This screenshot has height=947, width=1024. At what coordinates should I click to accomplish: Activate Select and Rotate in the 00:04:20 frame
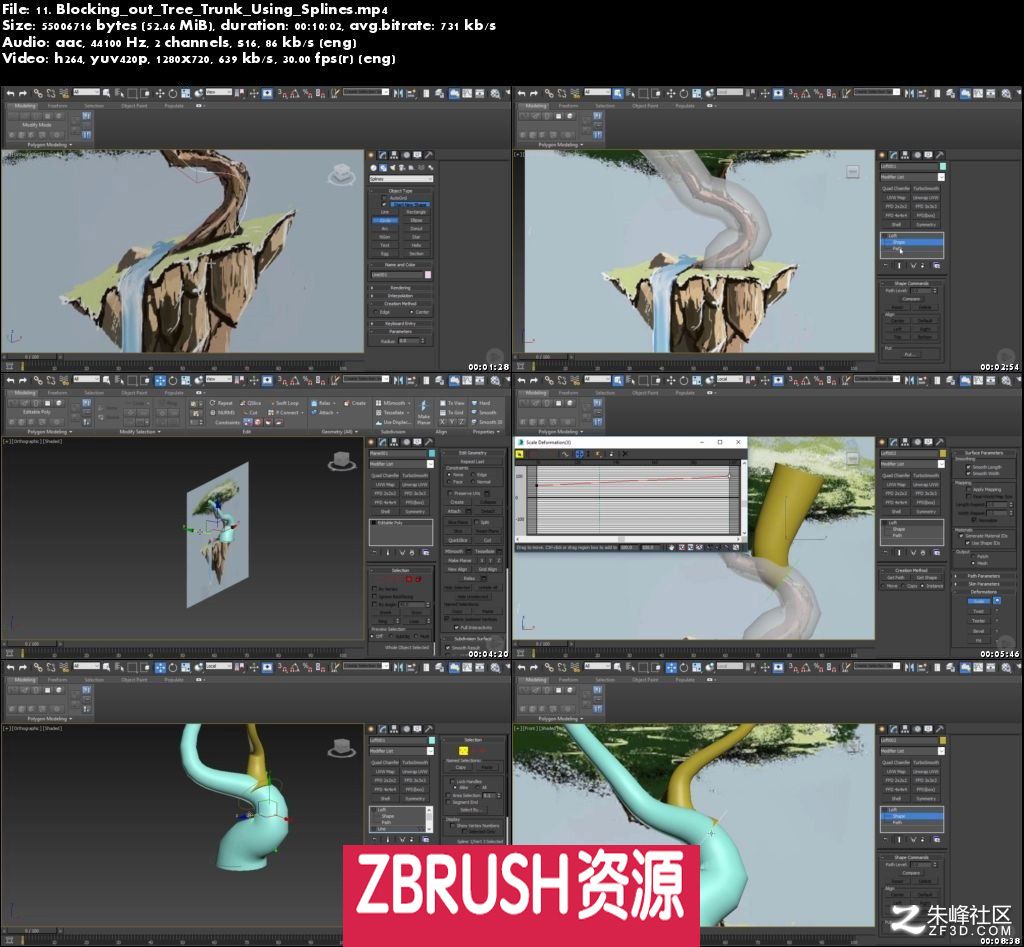click(x=173, y=381)
